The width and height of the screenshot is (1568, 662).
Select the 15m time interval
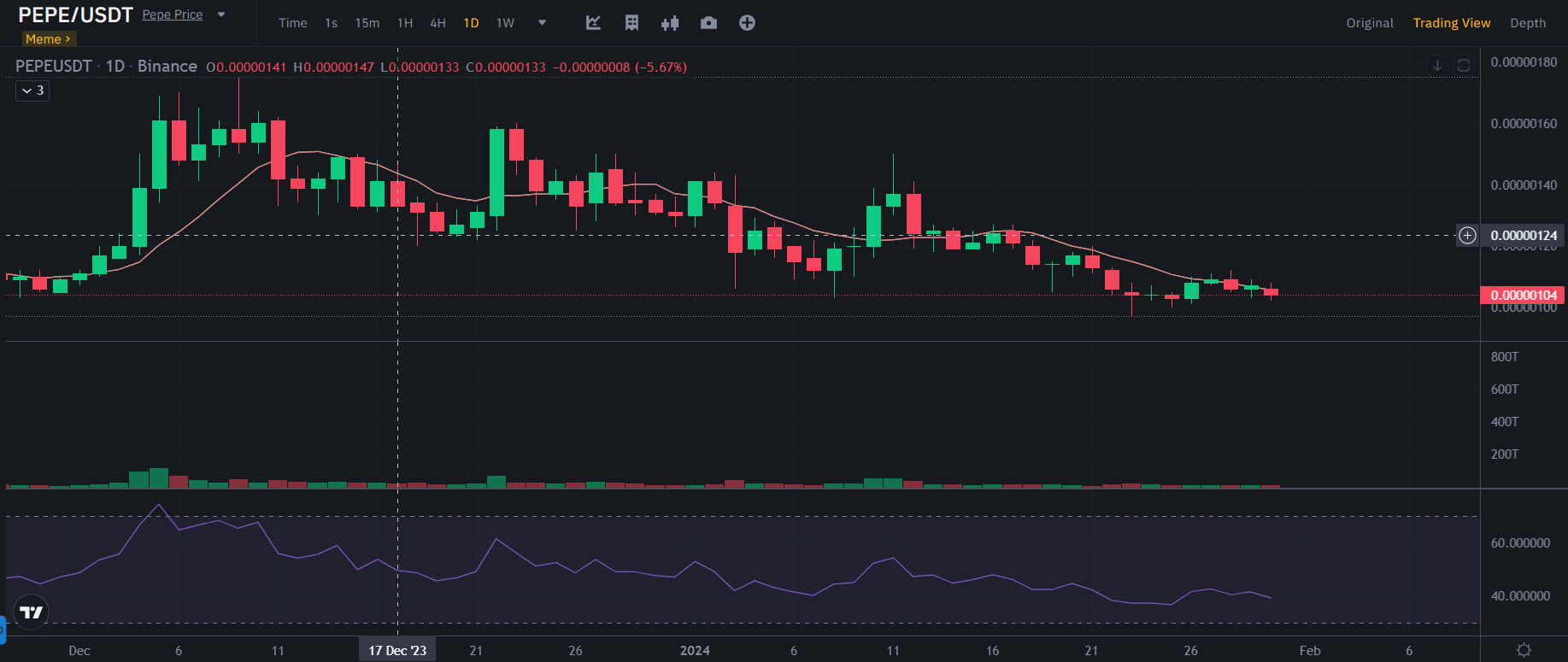click(x=367, y=23)
